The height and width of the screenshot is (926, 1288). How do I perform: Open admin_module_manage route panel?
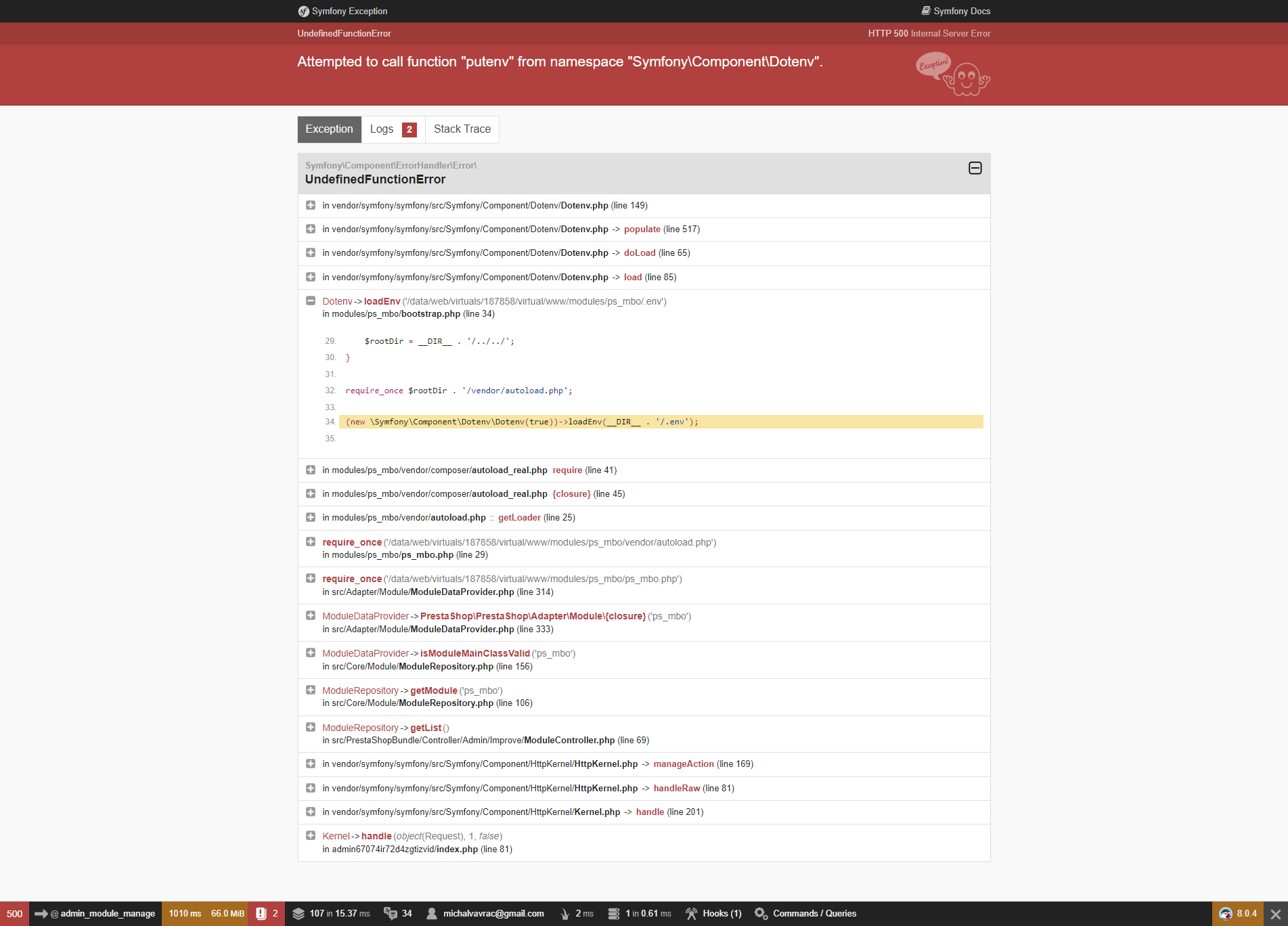click(95, 914)
